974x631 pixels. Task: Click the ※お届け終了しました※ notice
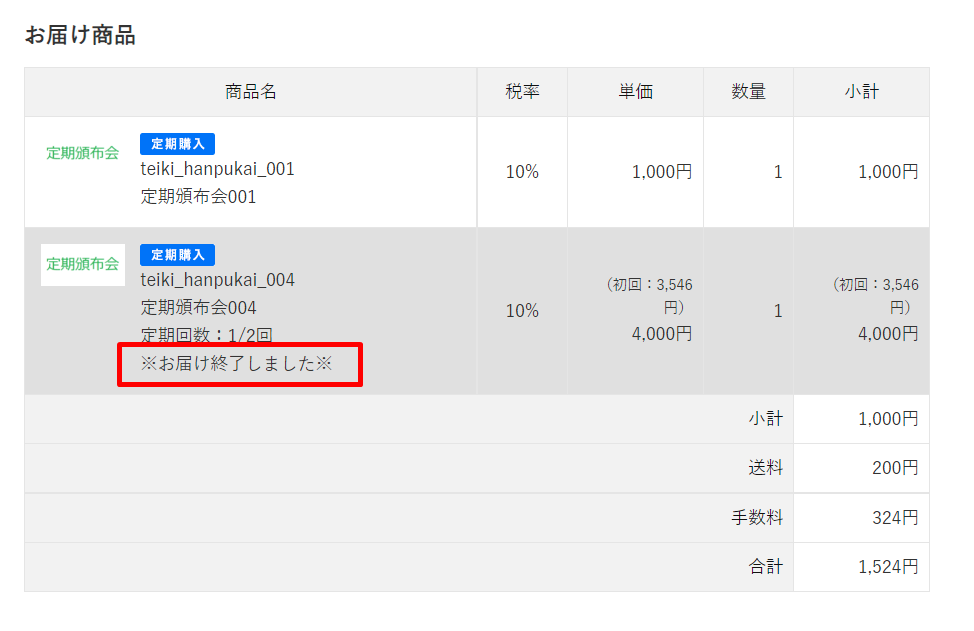235,364
